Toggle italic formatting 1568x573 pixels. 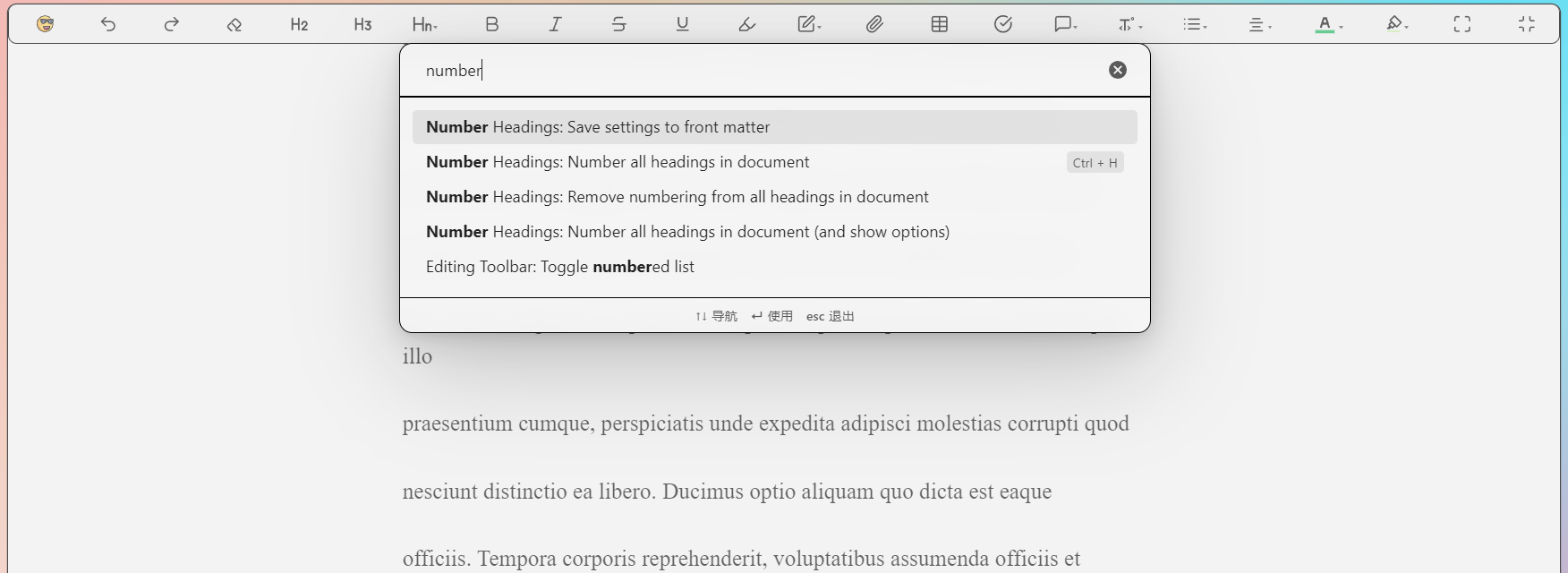(555, 24)
